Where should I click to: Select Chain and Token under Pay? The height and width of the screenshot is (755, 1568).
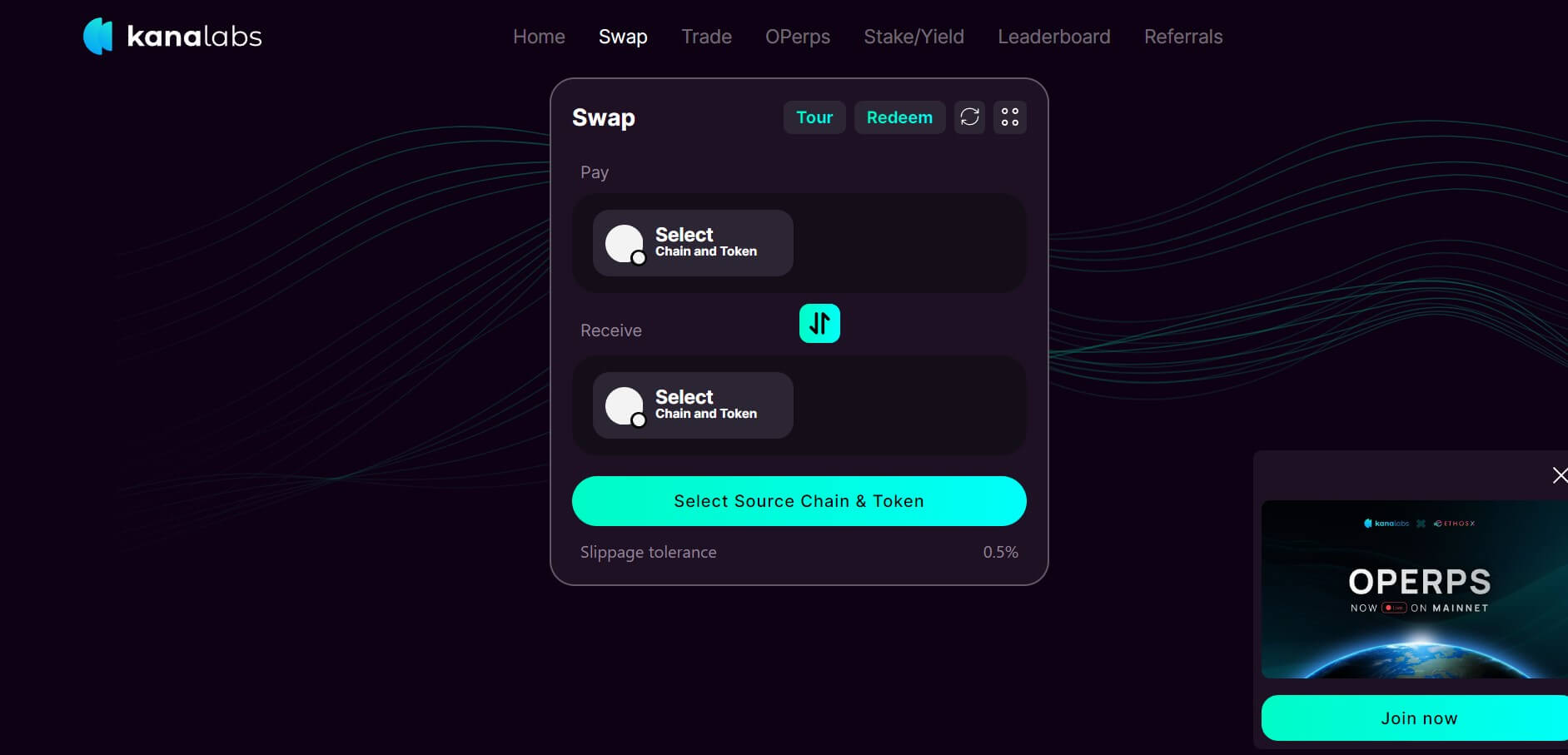693,243
